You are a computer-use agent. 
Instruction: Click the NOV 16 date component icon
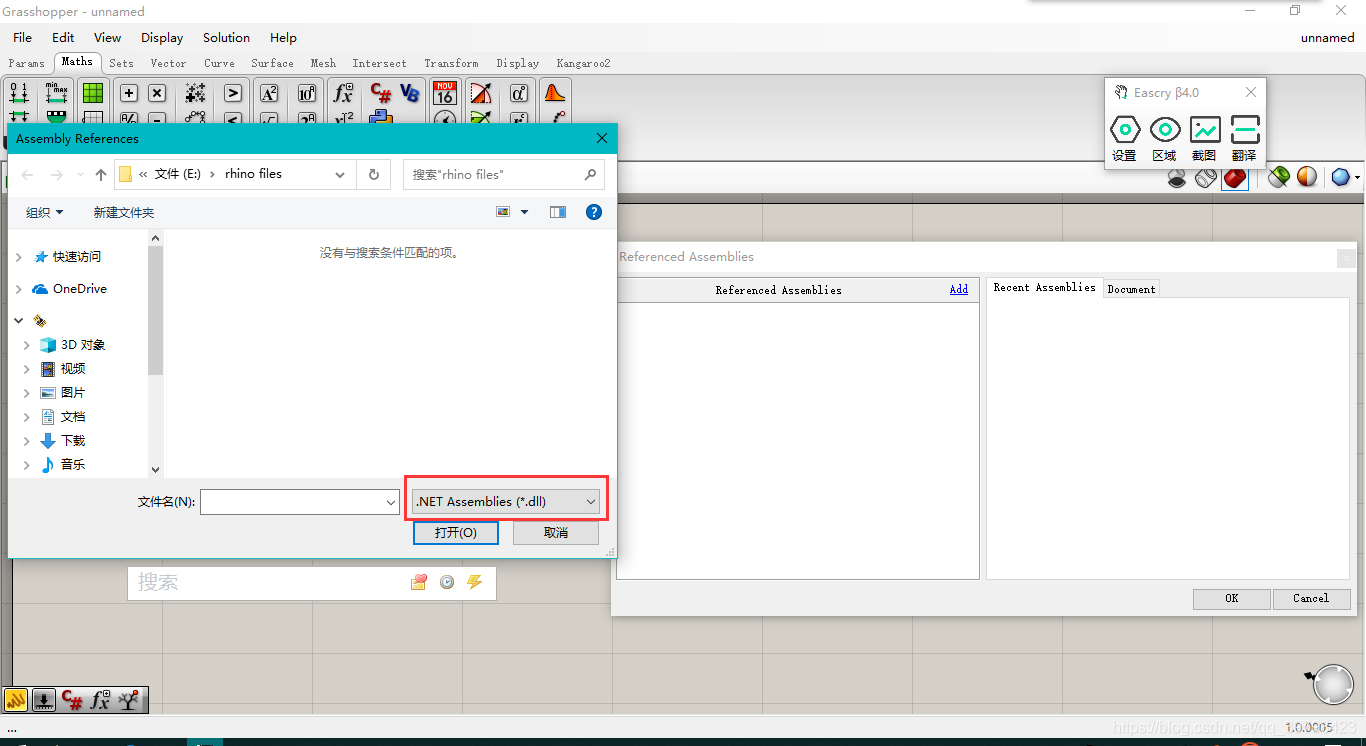(x=444, y=93)
